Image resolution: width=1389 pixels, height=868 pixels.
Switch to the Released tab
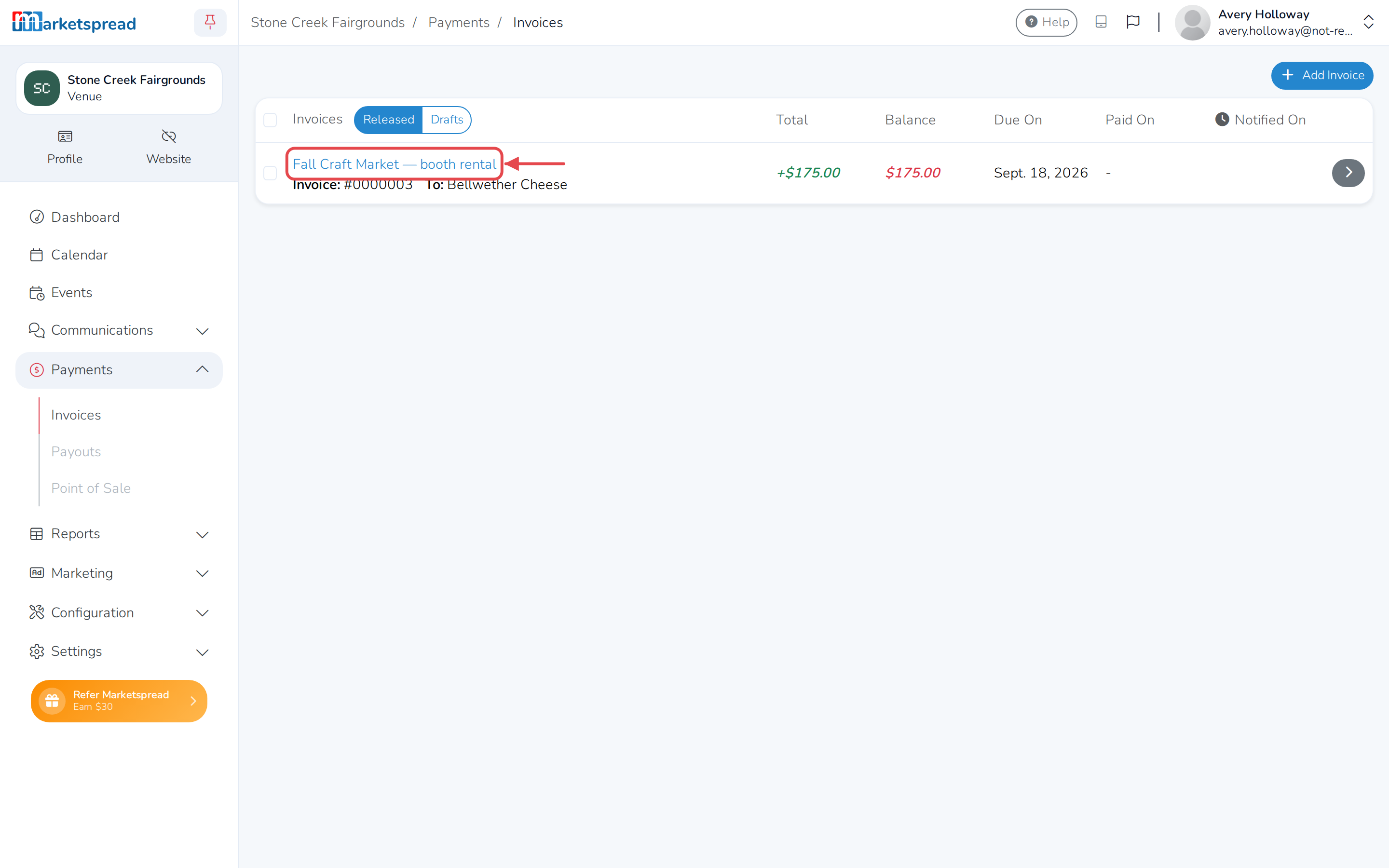coord(388,120)
